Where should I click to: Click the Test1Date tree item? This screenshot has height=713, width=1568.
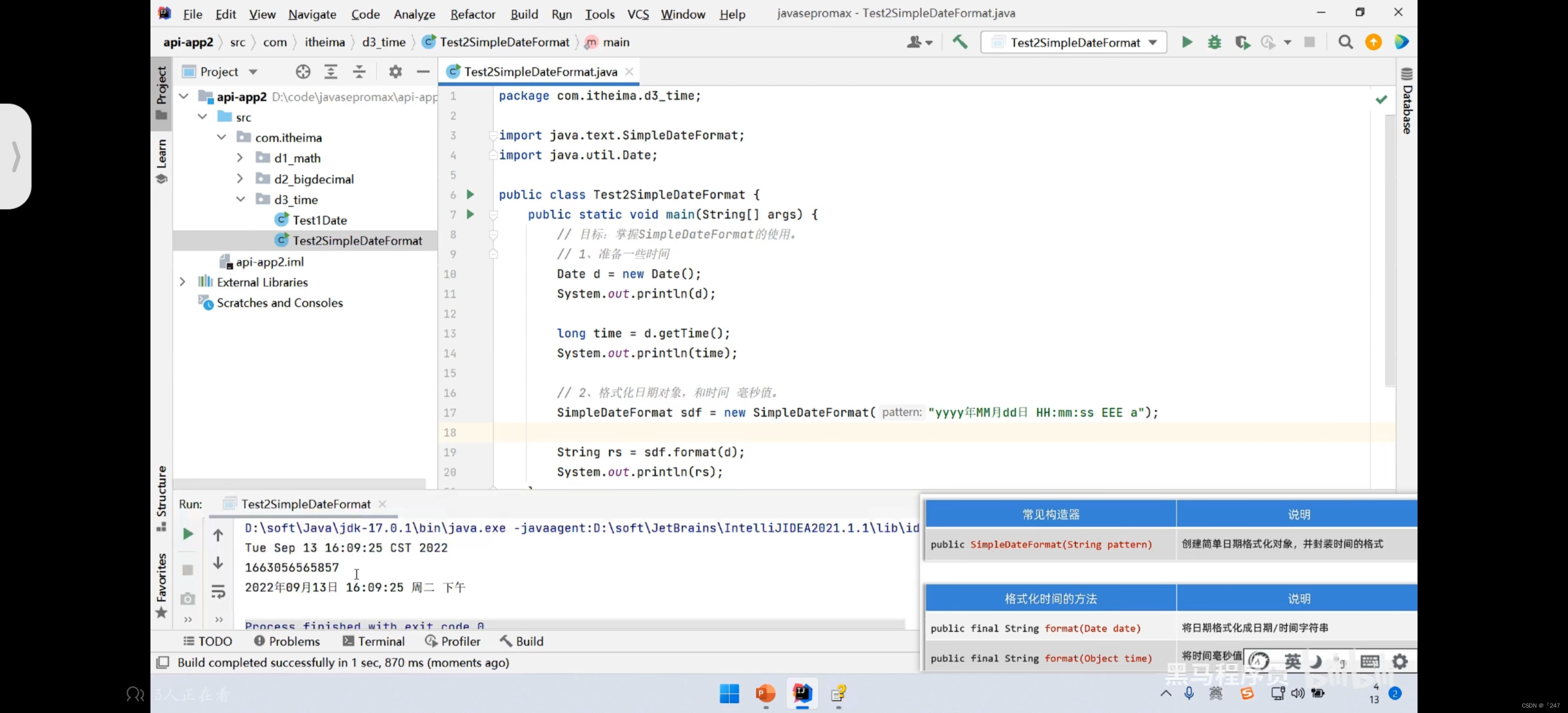pos(319,220)
